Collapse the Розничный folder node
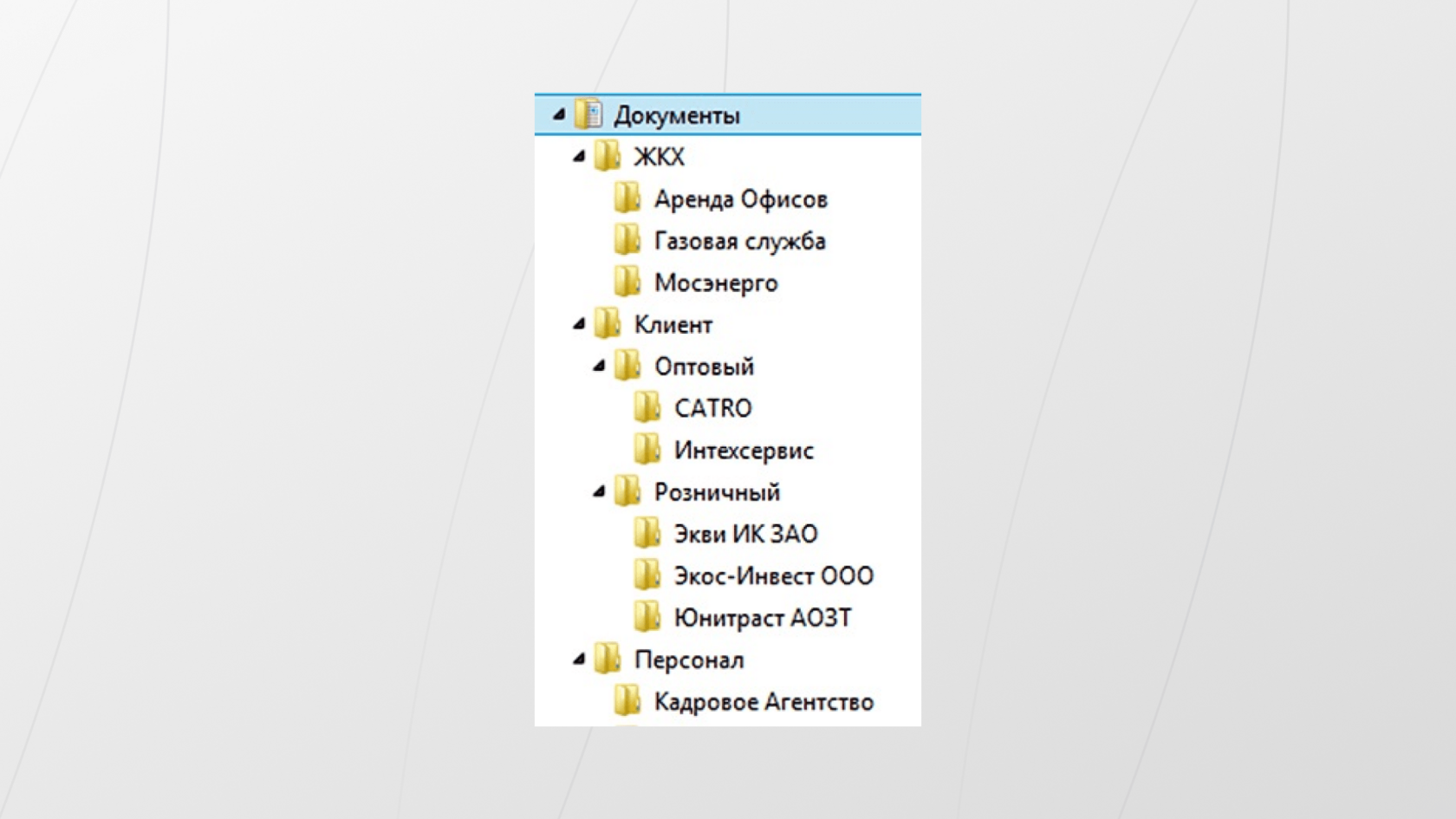 pos(599,491)
